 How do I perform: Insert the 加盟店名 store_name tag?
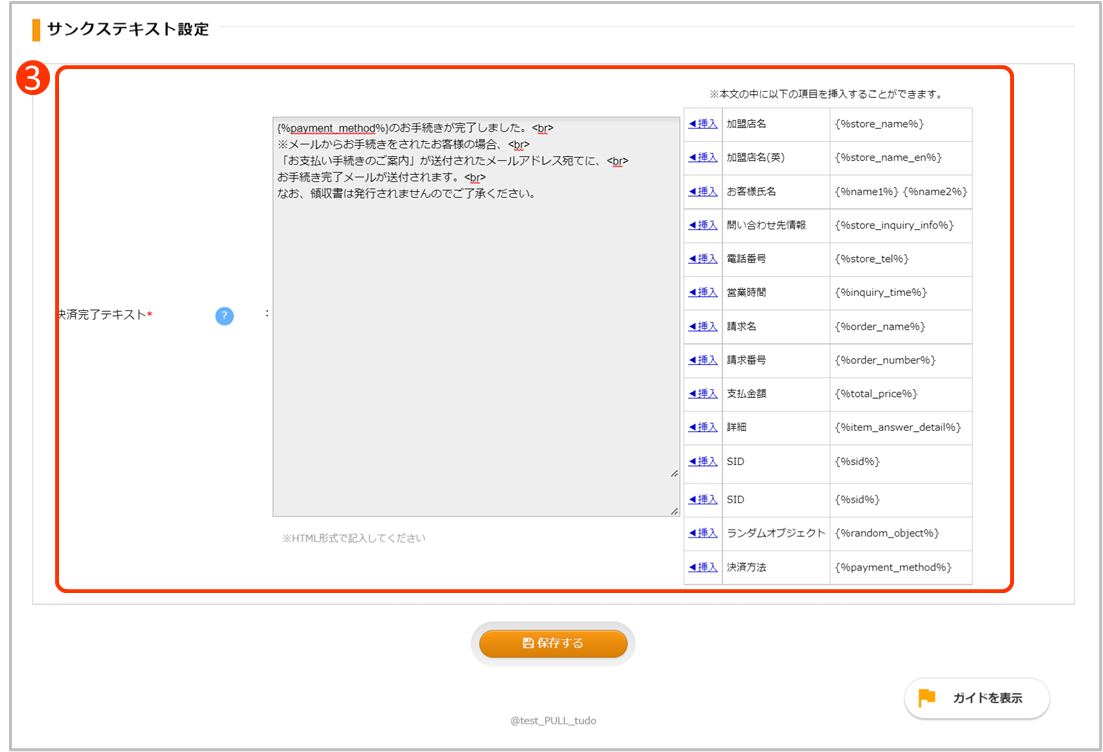[x=703, y=124]
